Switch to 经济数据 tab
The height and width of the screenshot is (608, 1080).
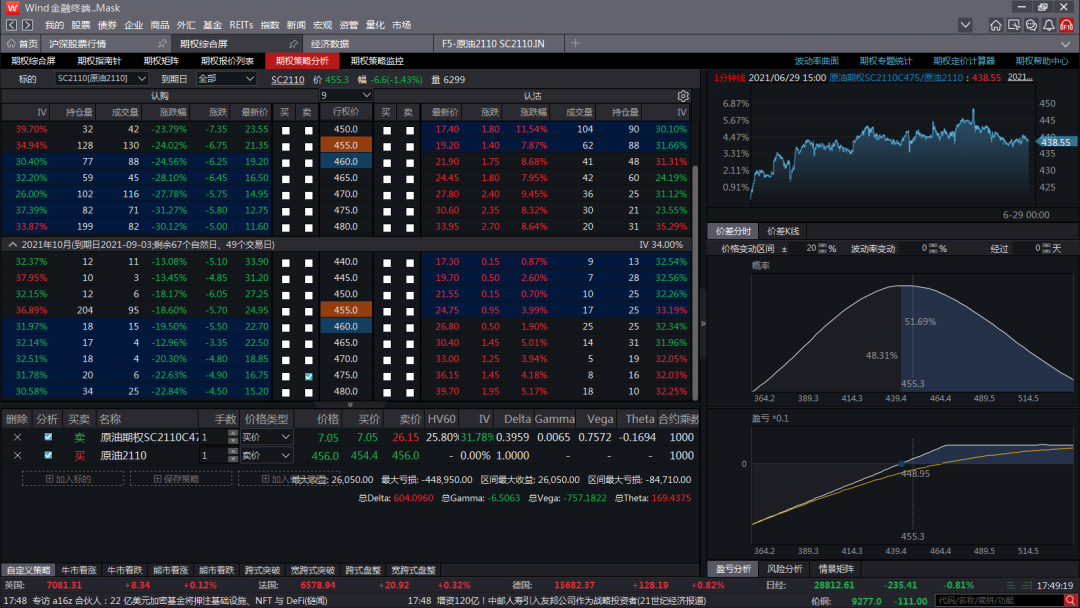(329, 43)
